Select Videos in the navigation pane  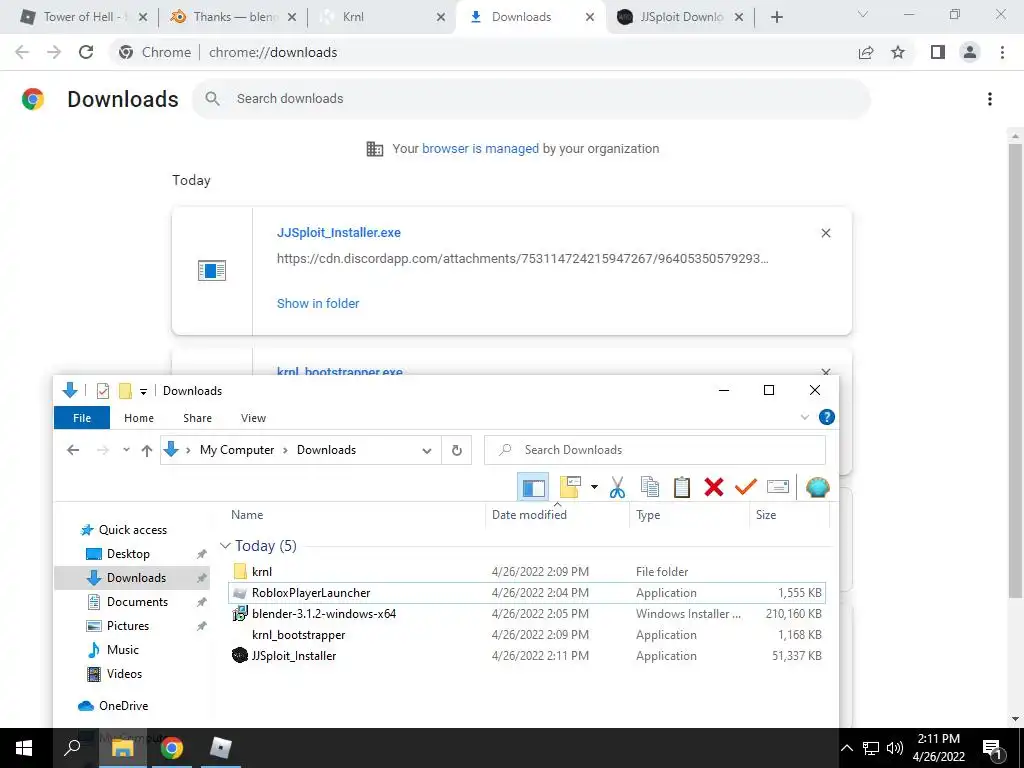[x=124, y=673]
